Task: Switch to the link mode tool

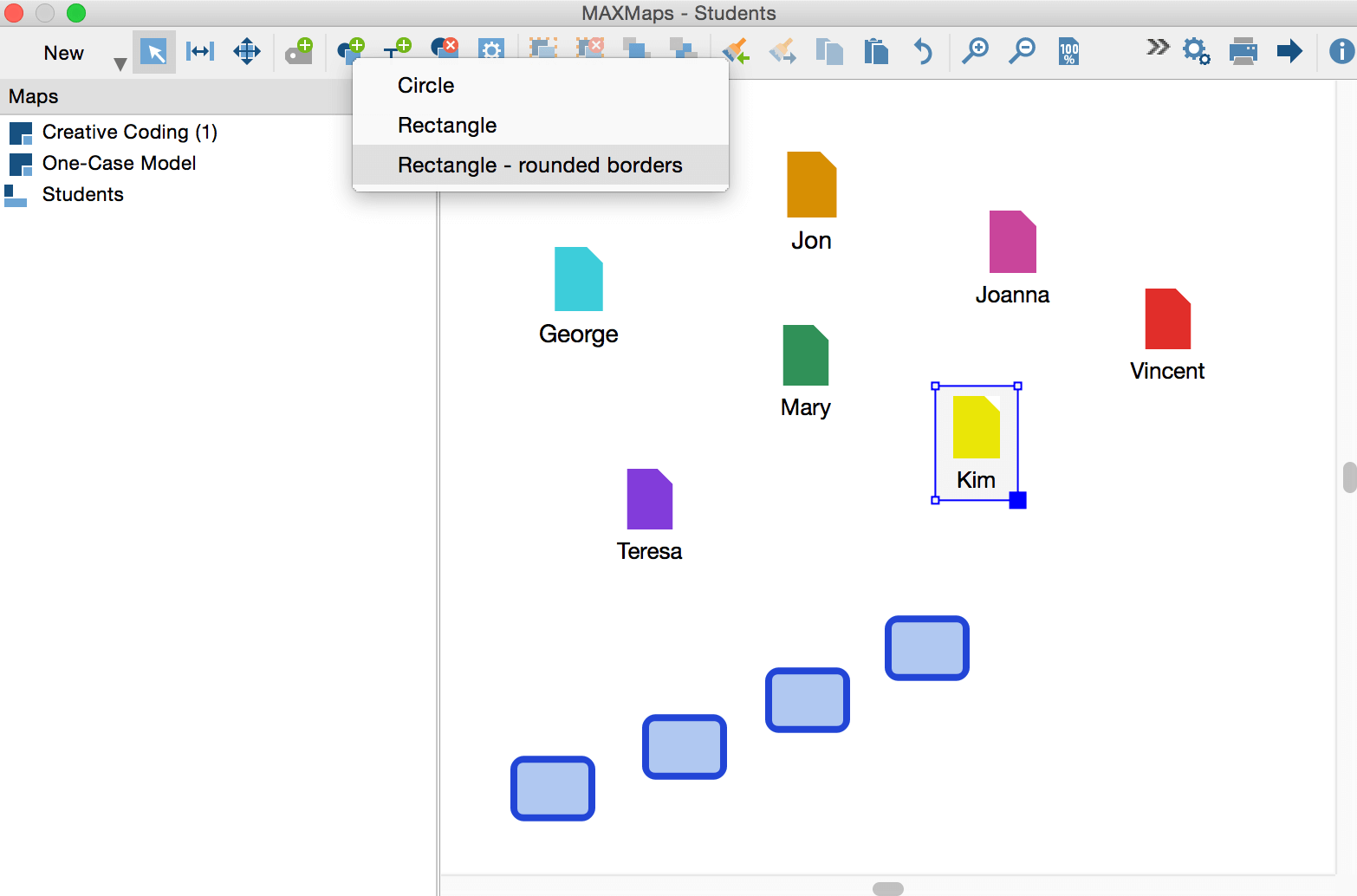Action: click(200, 52)
